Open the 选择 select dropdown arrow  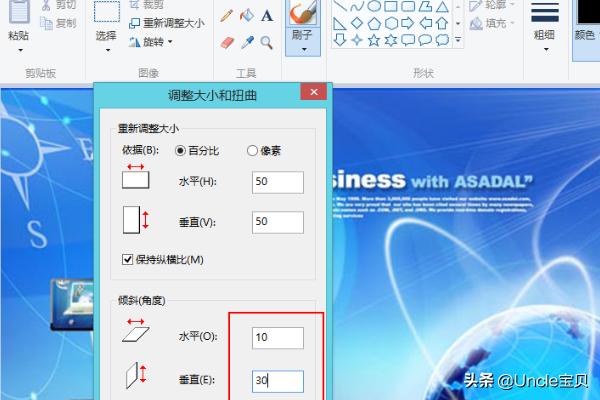108,50
